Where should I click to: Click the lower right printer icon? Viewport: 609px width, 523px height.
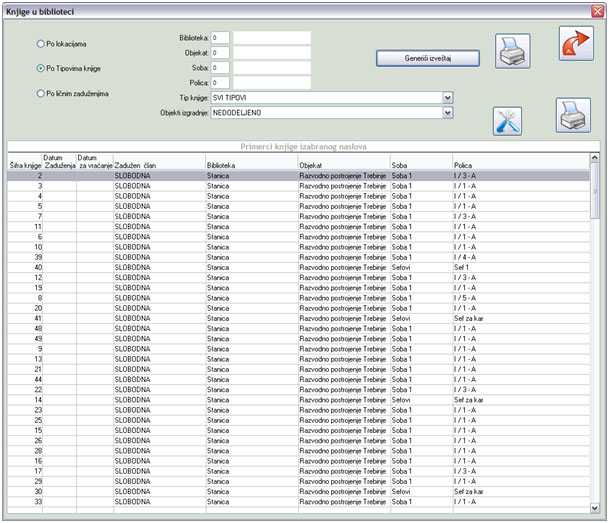pos(572,115)
